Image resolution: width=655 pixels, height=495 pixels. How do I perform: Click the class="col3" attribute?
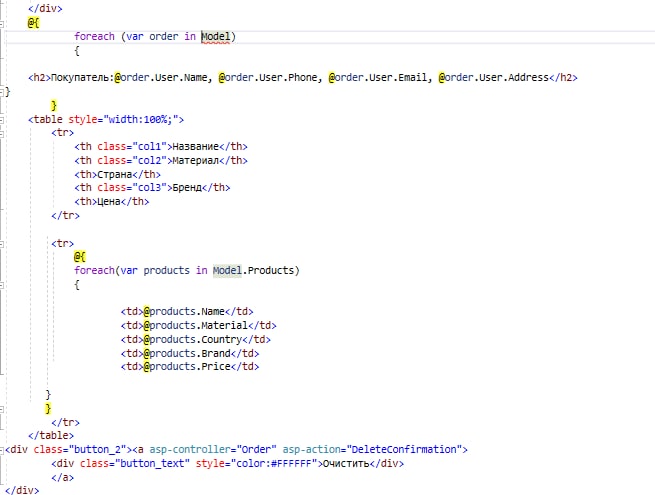click(132, 188)
